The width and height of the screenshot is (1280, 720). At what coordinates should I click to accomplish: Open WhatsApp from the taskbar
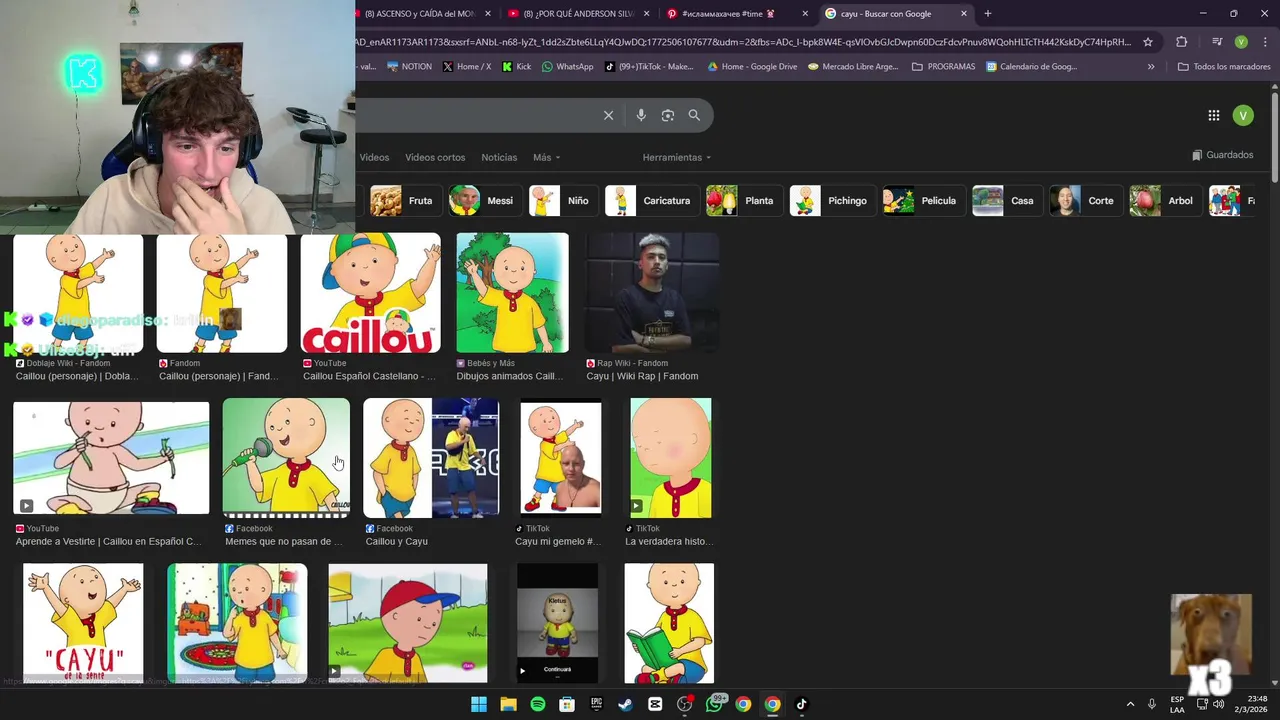pyautogui.click(x=715, y=704)
